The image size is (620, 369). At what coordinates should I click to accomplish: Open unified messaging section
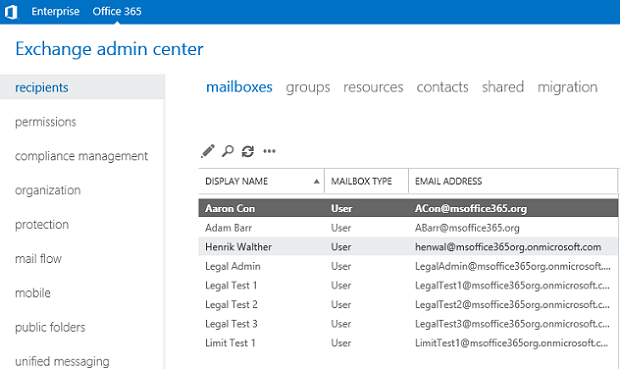click(62, 361)
